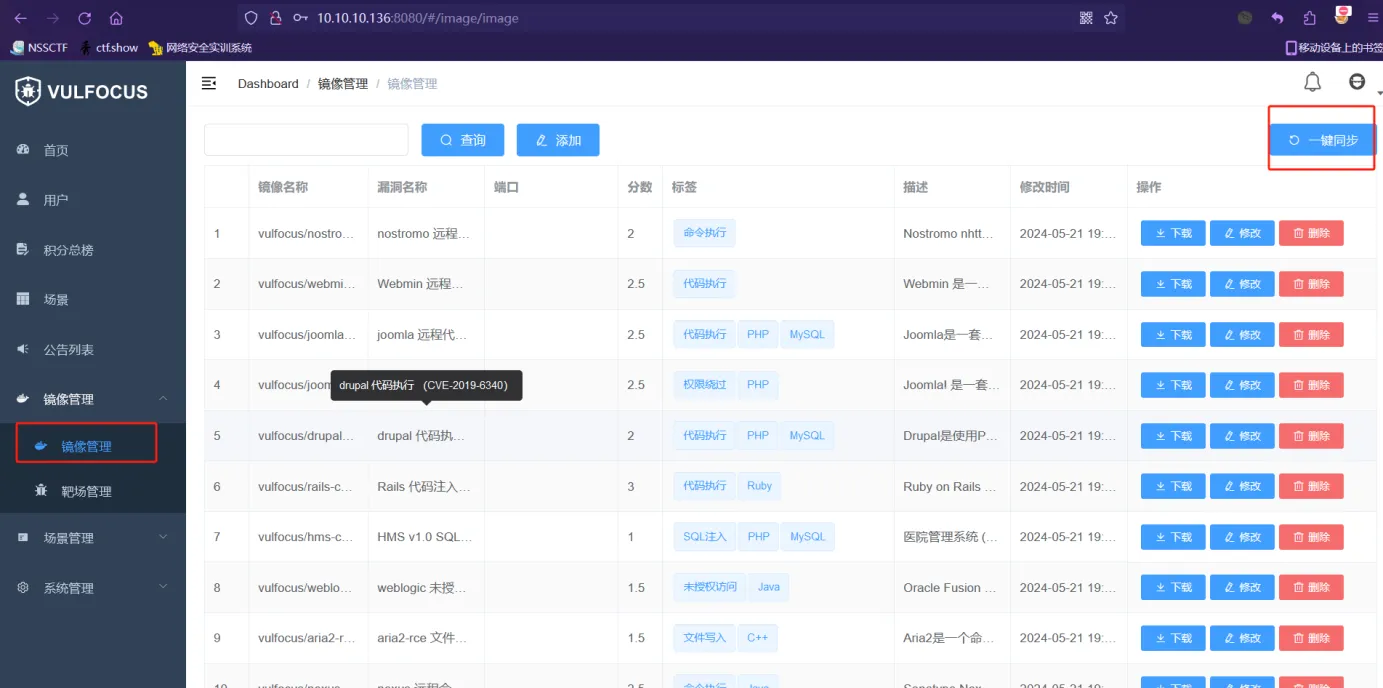Delete row 3 joomla image

[1311, 335]
